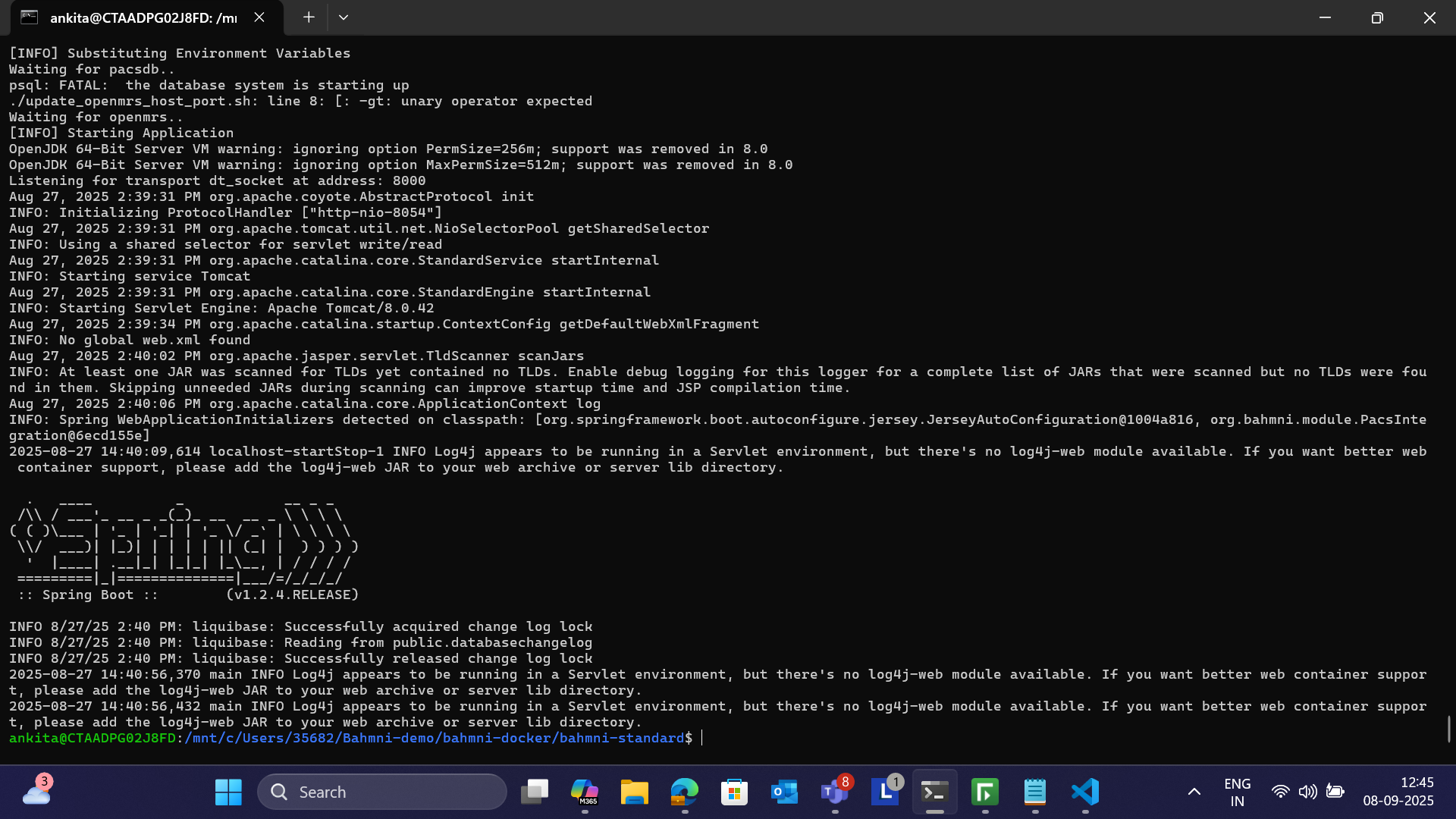Image resolution: width=1456 pixels, height=819 pixels.
Task: Switch the ENG IN input language
Action: click(x=1237, y=792)
